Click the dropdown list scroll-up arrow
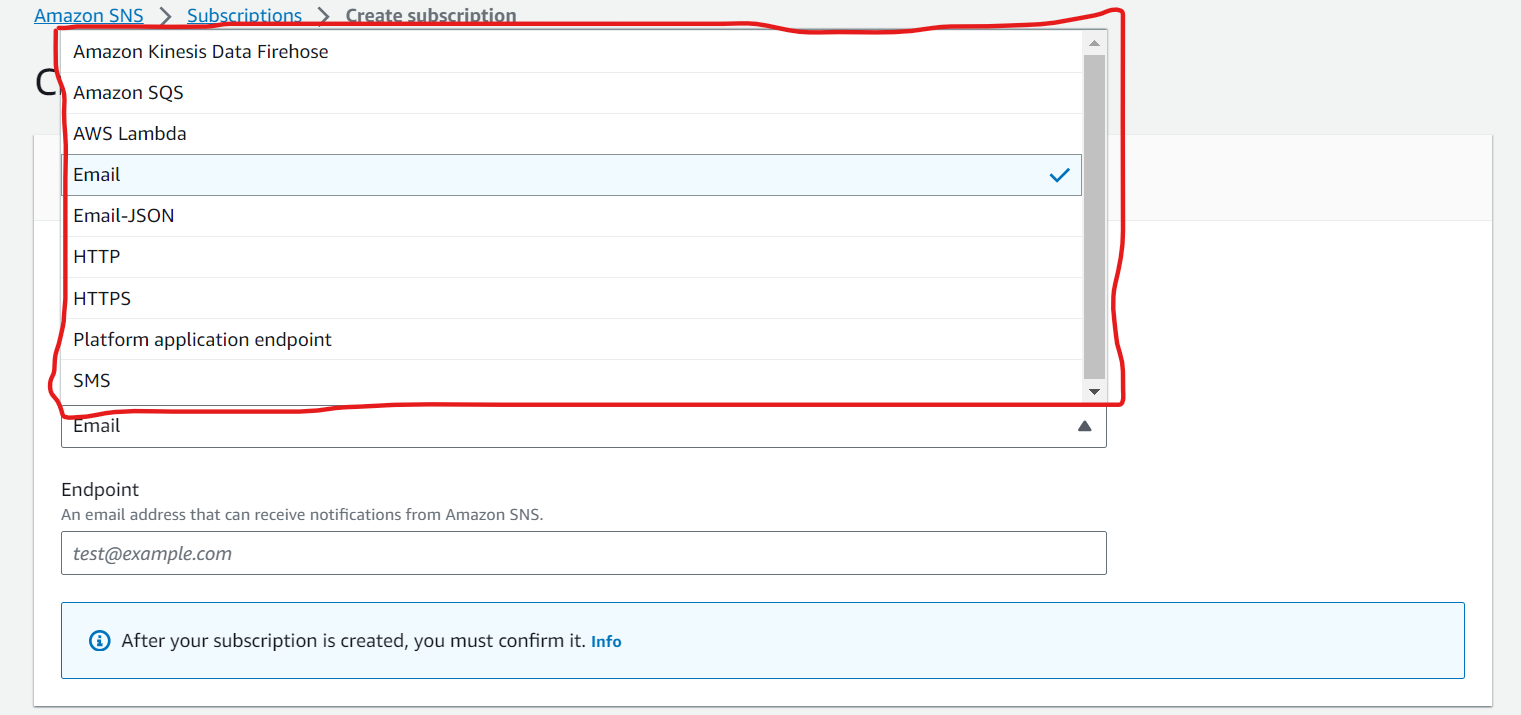1521x715 pixels. tap(1094, 43)
